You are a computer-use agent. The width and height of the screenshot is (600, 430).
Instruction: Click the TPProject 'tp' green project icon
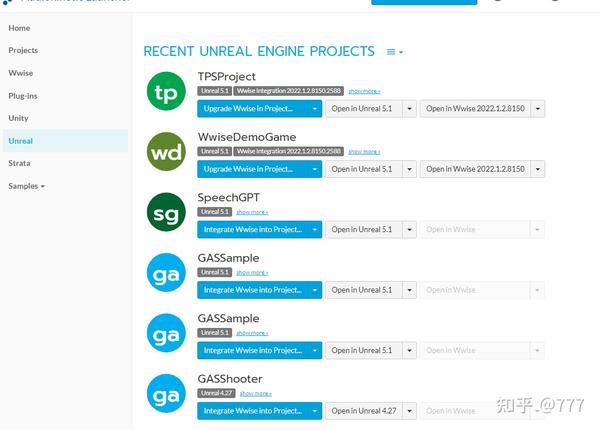pyautogui.click(x=166, y=91)
